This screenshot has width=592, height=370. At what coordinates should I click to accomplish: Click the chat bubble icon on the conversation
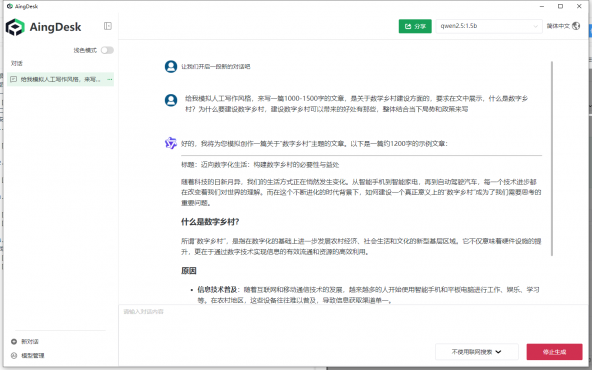click(13, 79)
